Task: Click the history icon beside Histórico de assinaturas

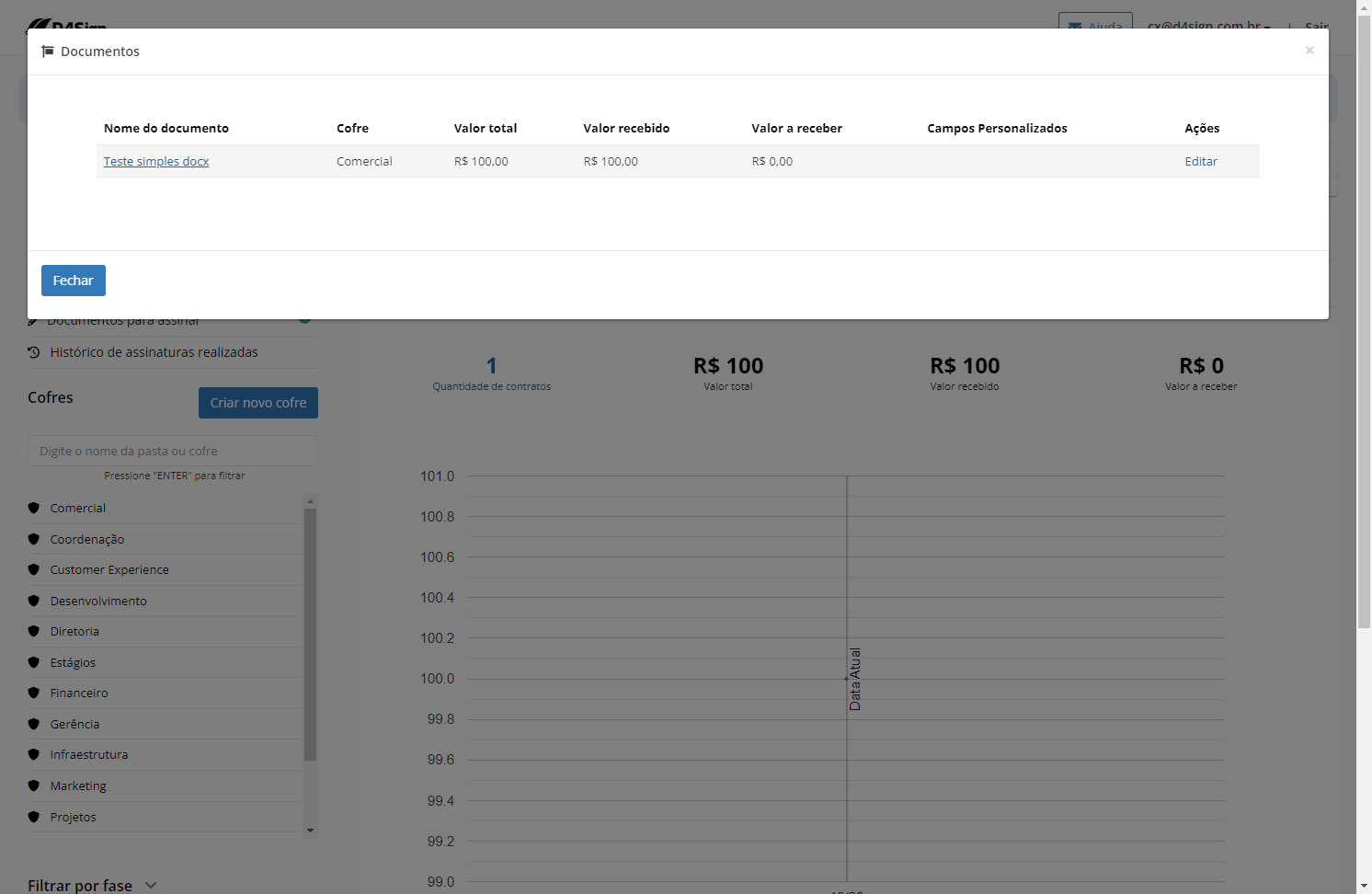Action: [x=34, y=352]
